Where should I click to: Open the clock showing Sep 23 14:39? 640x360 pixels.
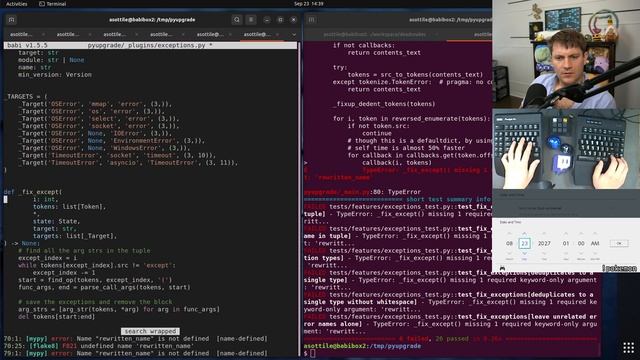click(309, 4)
